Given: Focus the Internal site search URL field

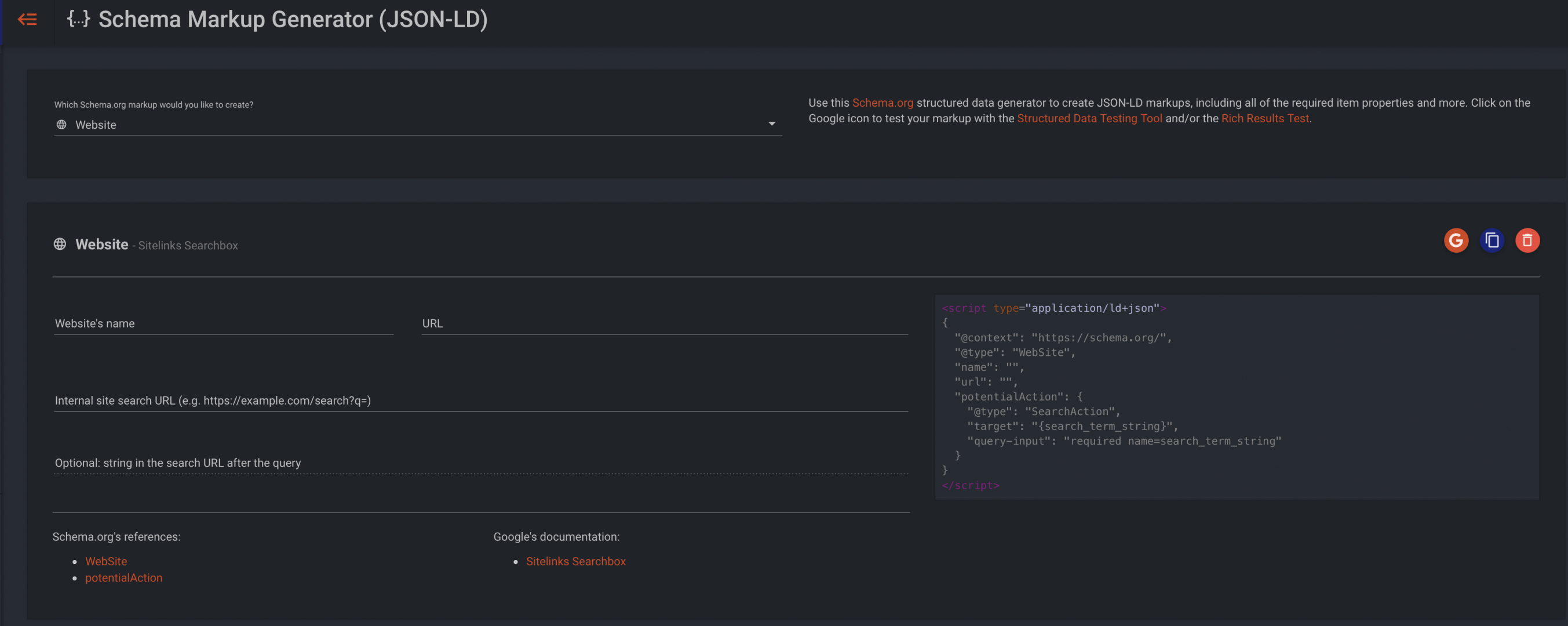Looking at the screenshot, I should click(x=481, y=400).
